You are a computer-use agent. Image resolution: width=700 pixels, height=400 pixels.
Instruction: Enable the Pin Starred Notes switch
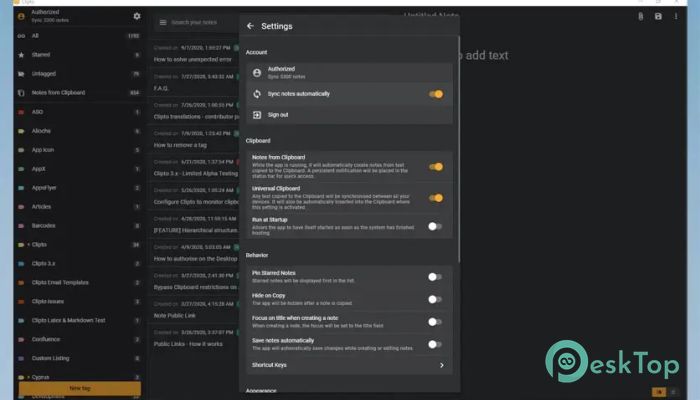[435, 277]
